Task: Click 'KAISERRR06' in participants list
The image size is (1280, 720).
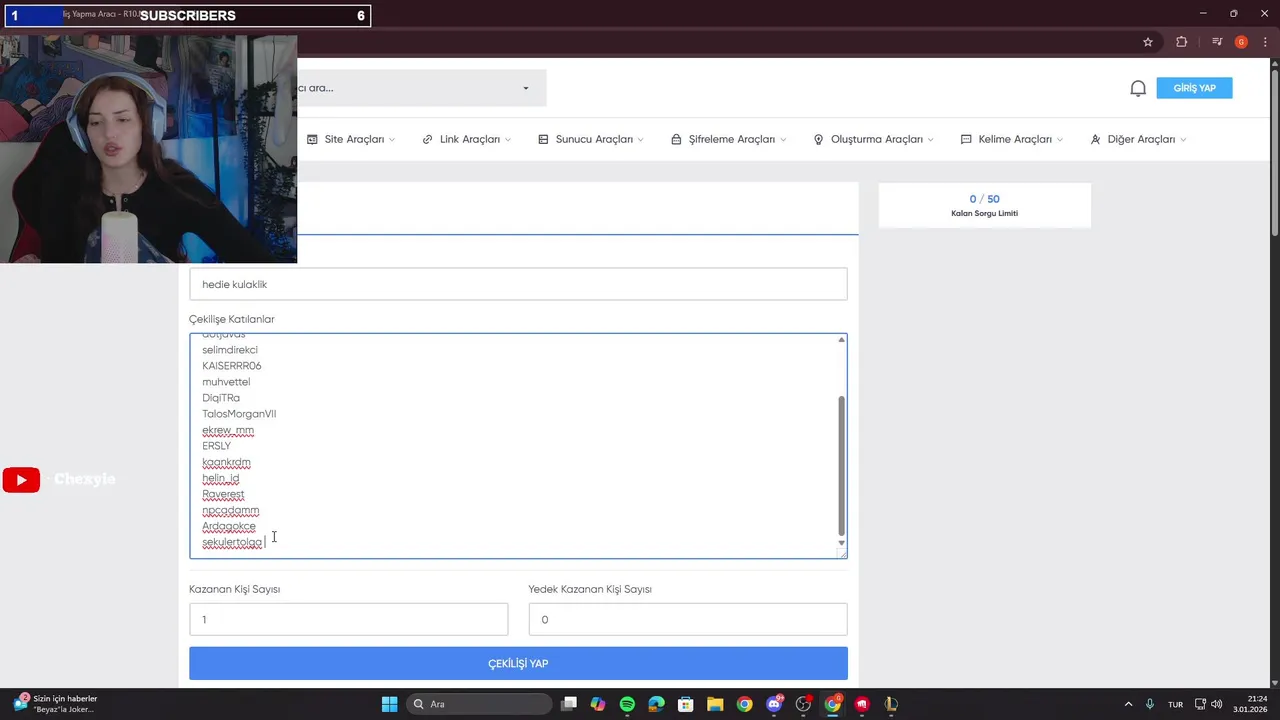Action: click(232, 366)
